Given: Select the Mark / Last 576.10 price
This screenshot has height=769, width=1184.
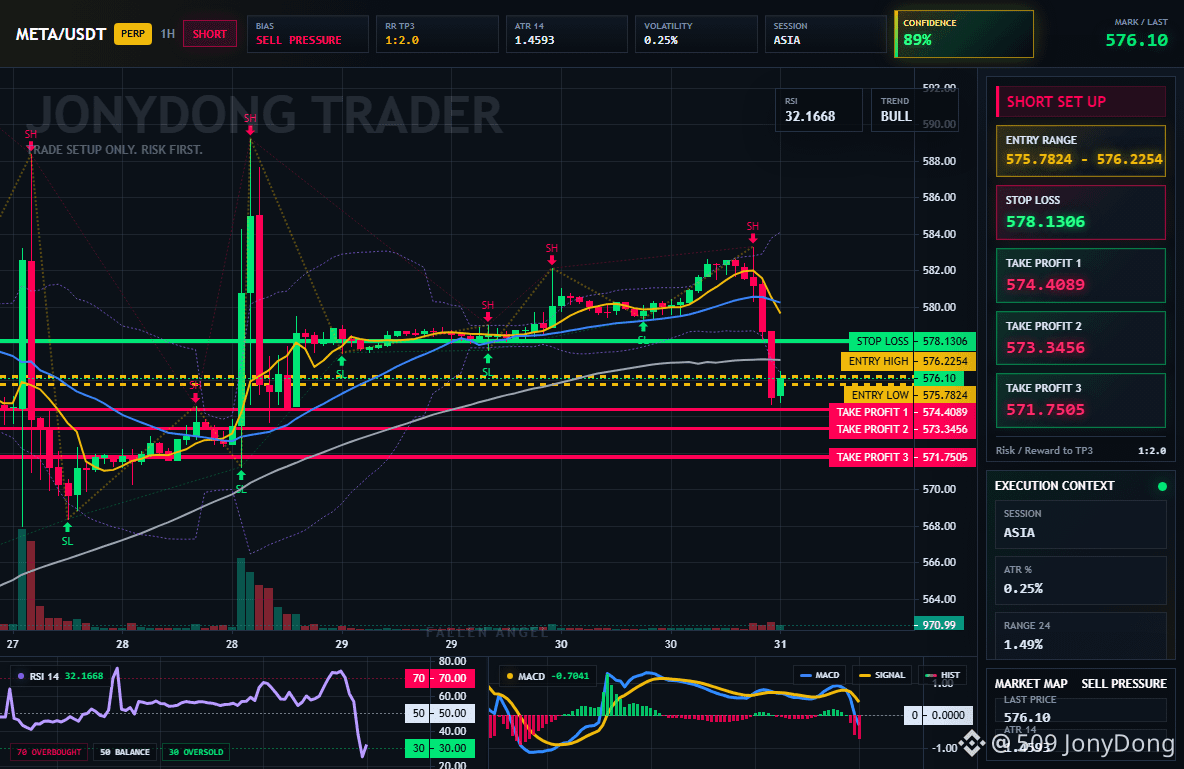Looking at the screenshot, I should pyautogui.click(x=1136, y=40).
